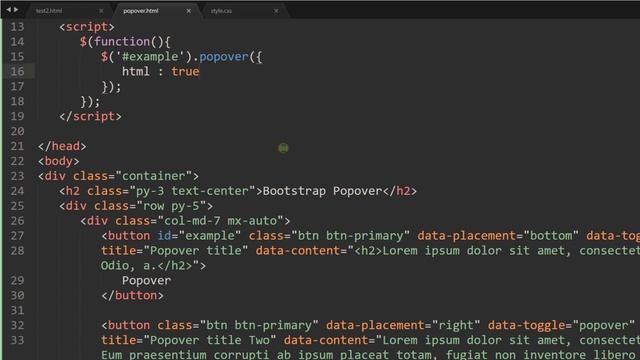
Task: Click data-placement="bottom" attribute
Action: pyautogui.click(x=498, y=236)
